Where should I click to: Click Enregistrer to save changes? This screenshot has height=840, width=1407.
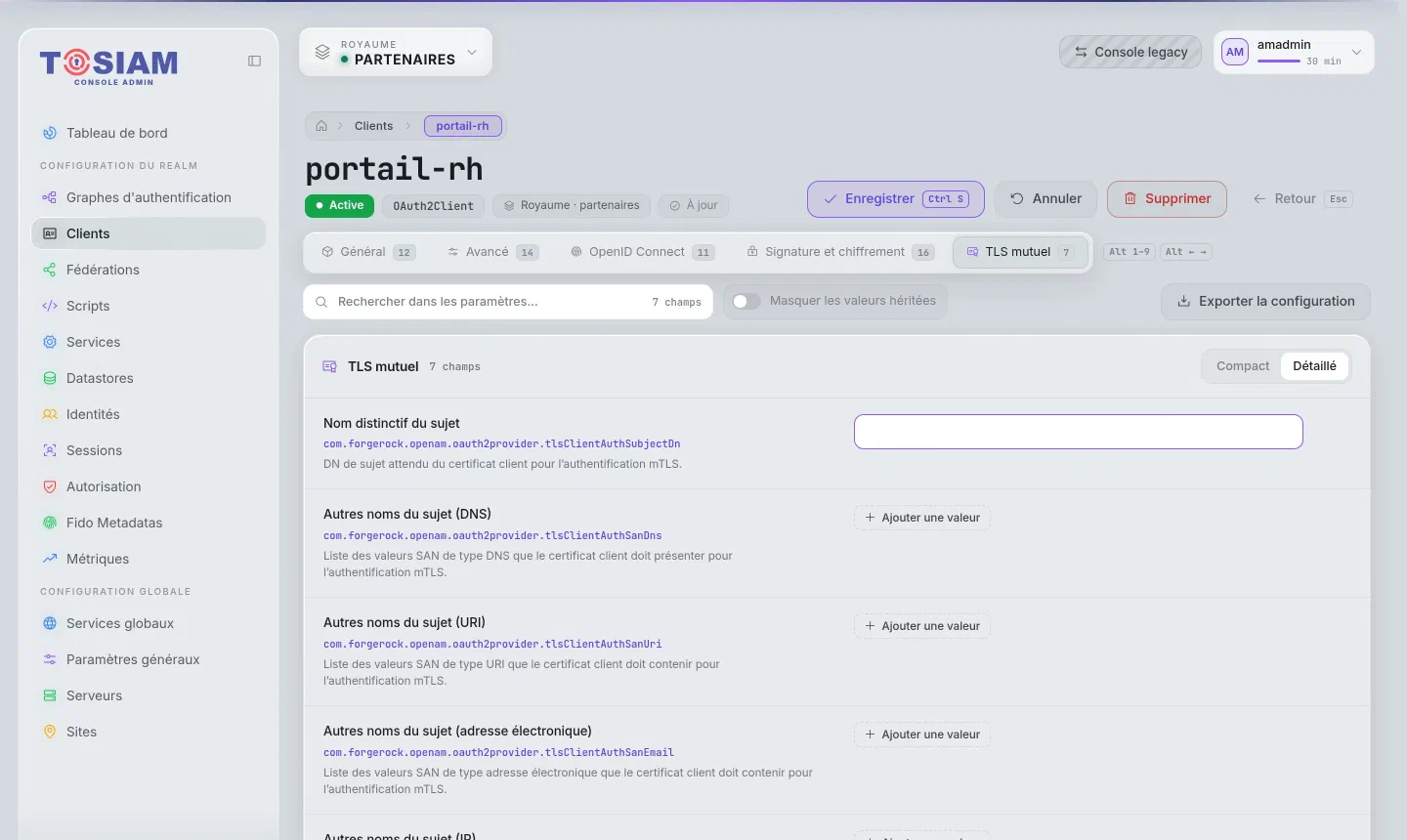coord(896,199)
